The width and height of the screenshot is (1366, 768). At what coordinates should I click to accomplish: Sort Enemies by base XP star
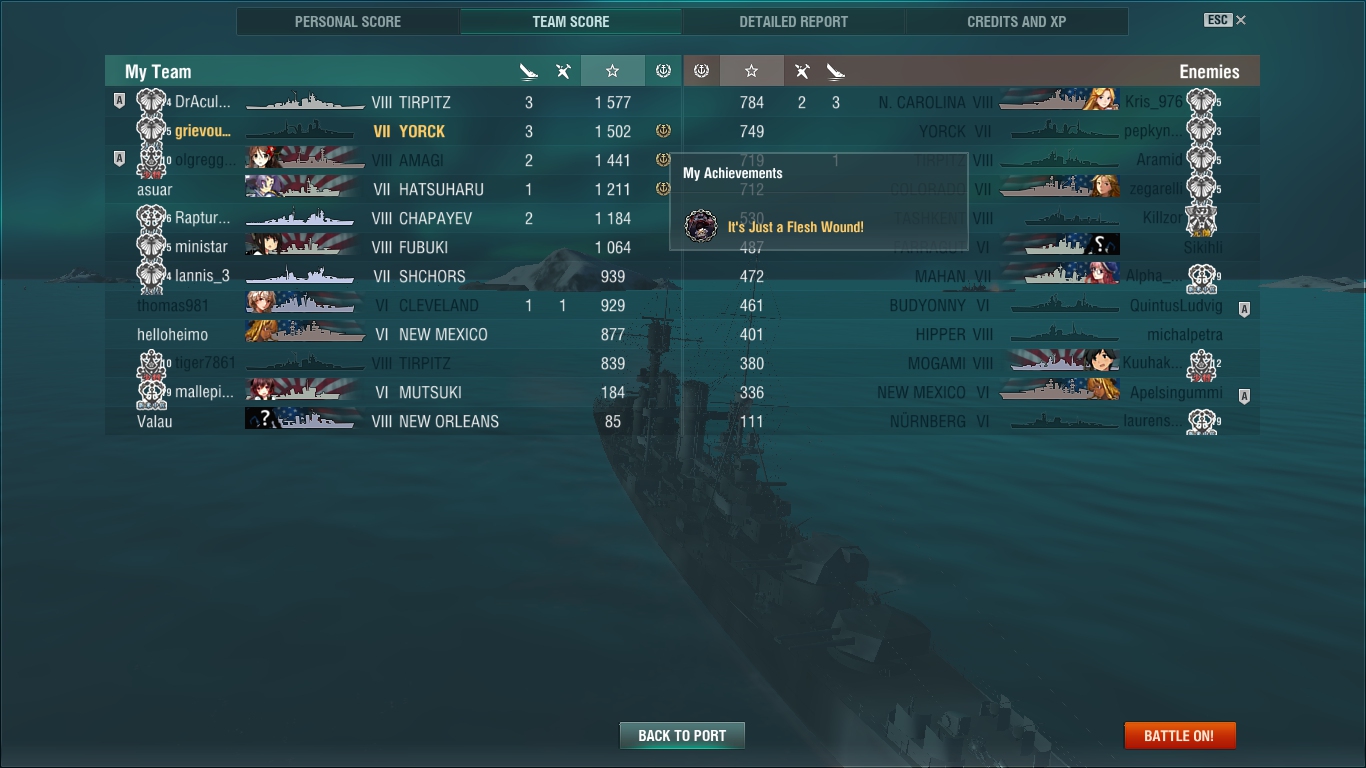tap(751, 71)
